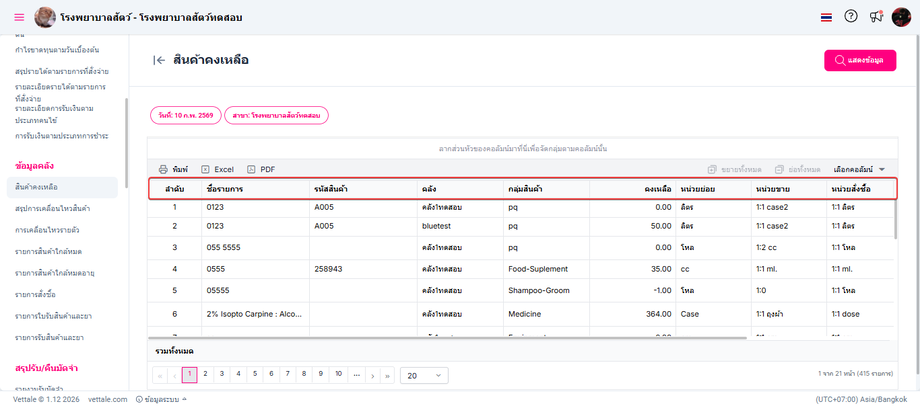Screen dimensions: 920x408
Task: Click the collapse arrow beside สินค้าคงเหลือ title
Action: pyautogui.click(x=158, y=60)
